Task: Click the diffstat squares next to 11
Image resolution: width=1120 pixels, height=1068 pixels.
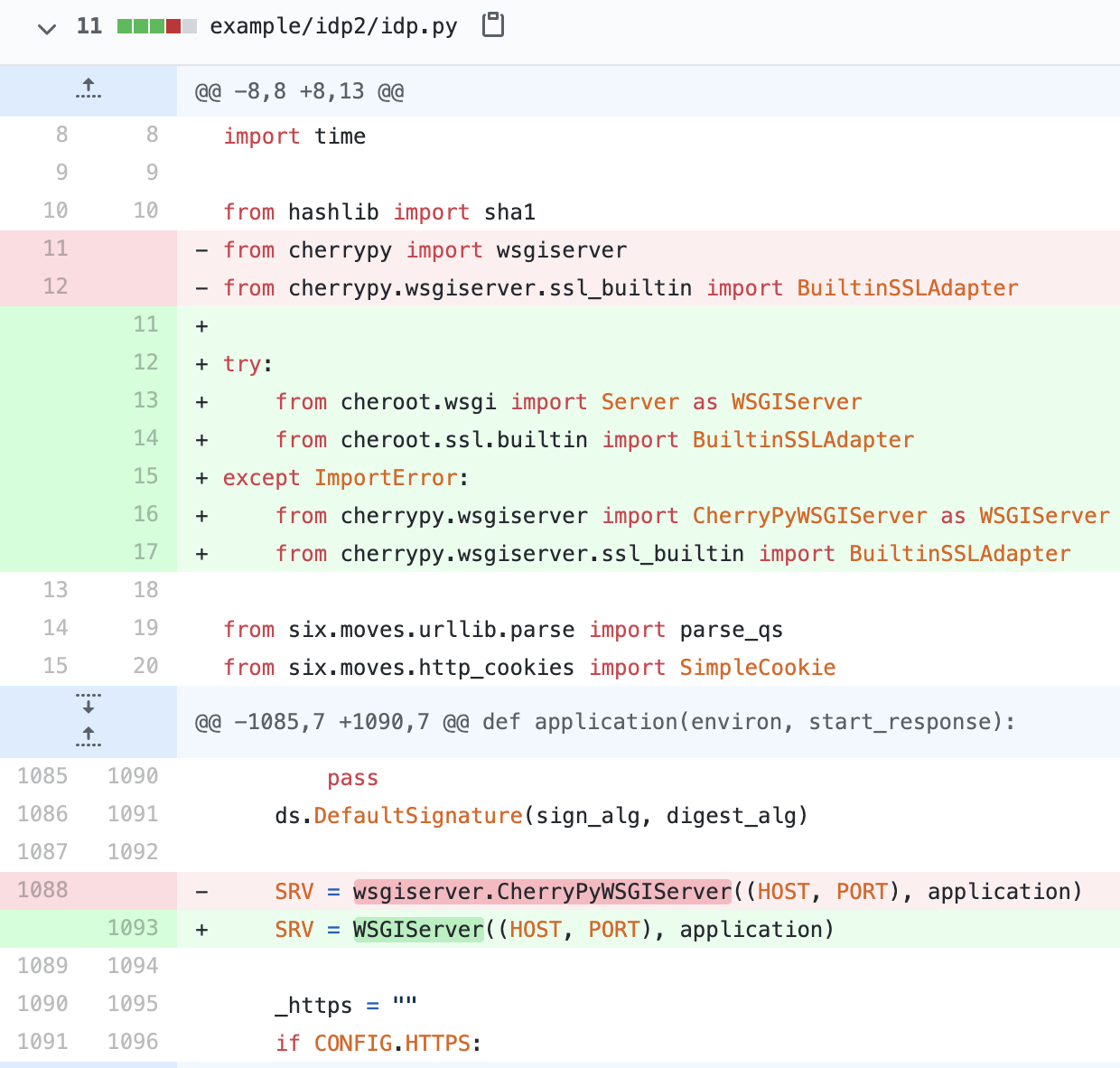Action: click(157, 26)
